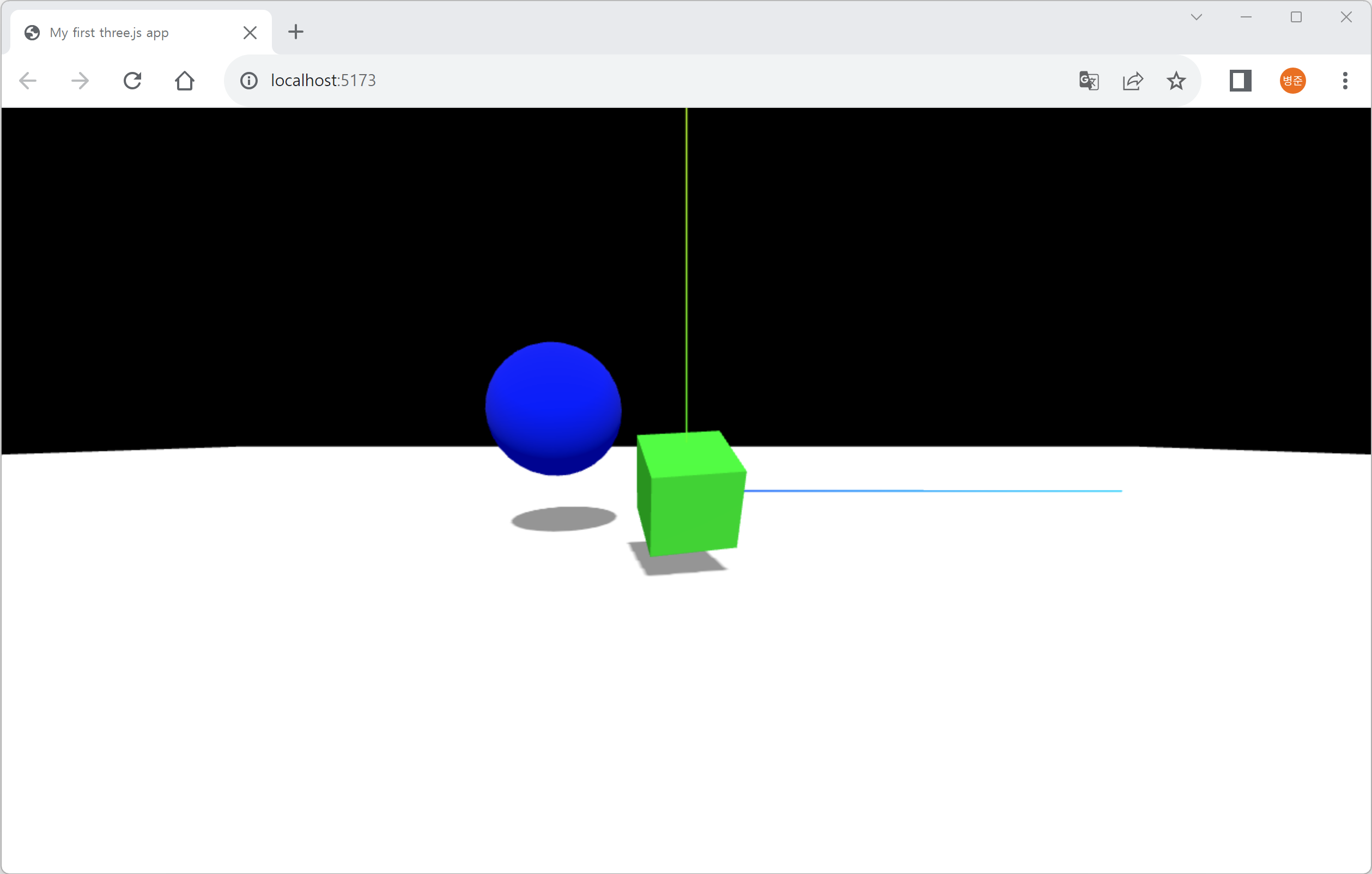Click the browser forward arrow
The width and height of the screenshot is (1372, 874).
tap(80, 81)
